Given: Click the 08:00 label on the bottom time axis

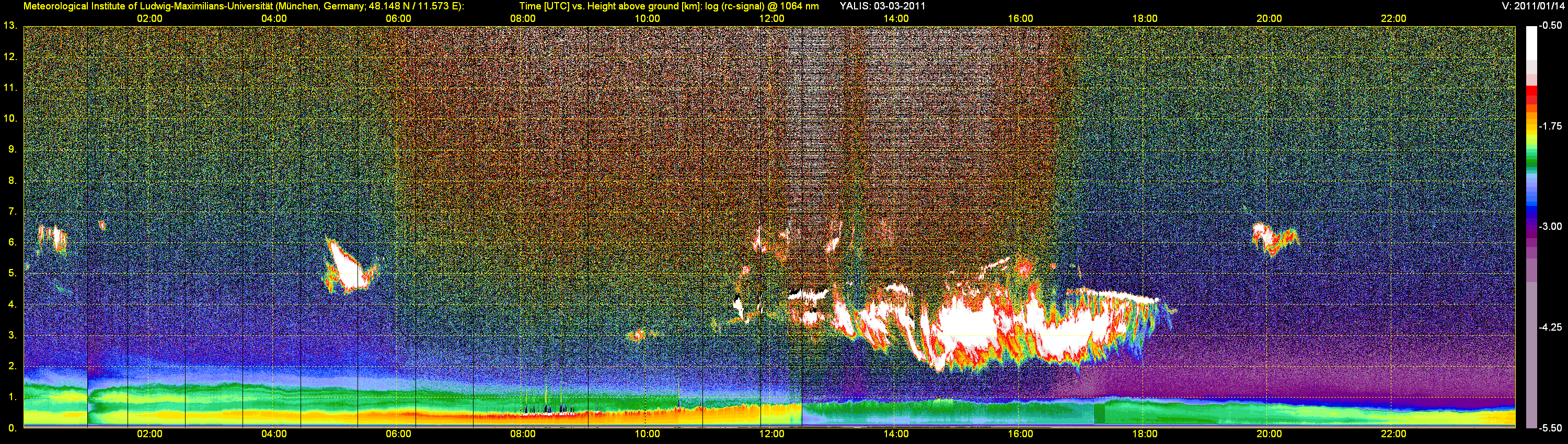Looking at the screenshot, I should [x=523, y=434].
